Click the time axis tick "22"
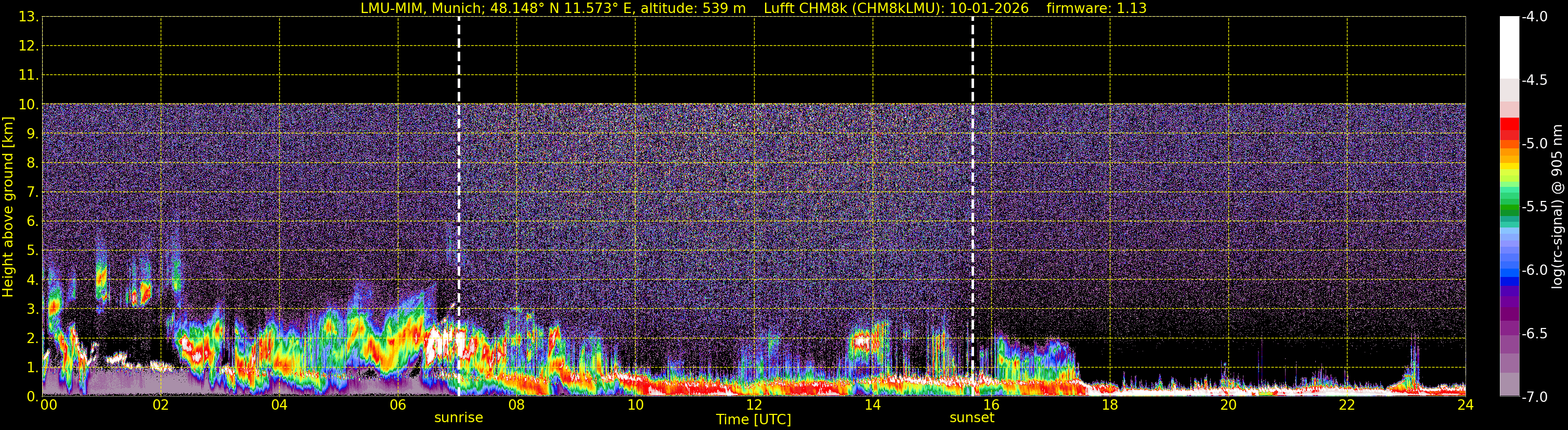The image size is (1568, 430). point(1347,405)
